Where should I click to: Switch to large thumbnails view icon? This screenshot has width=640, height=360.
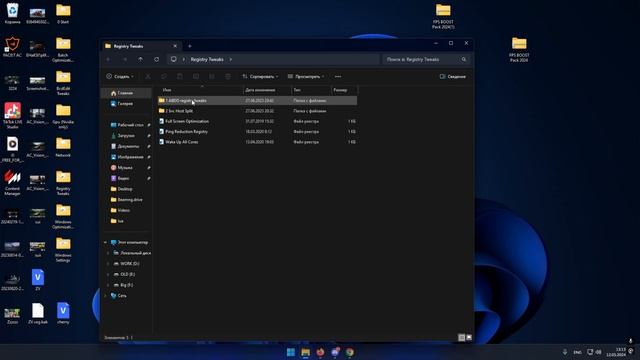point(469,338)
